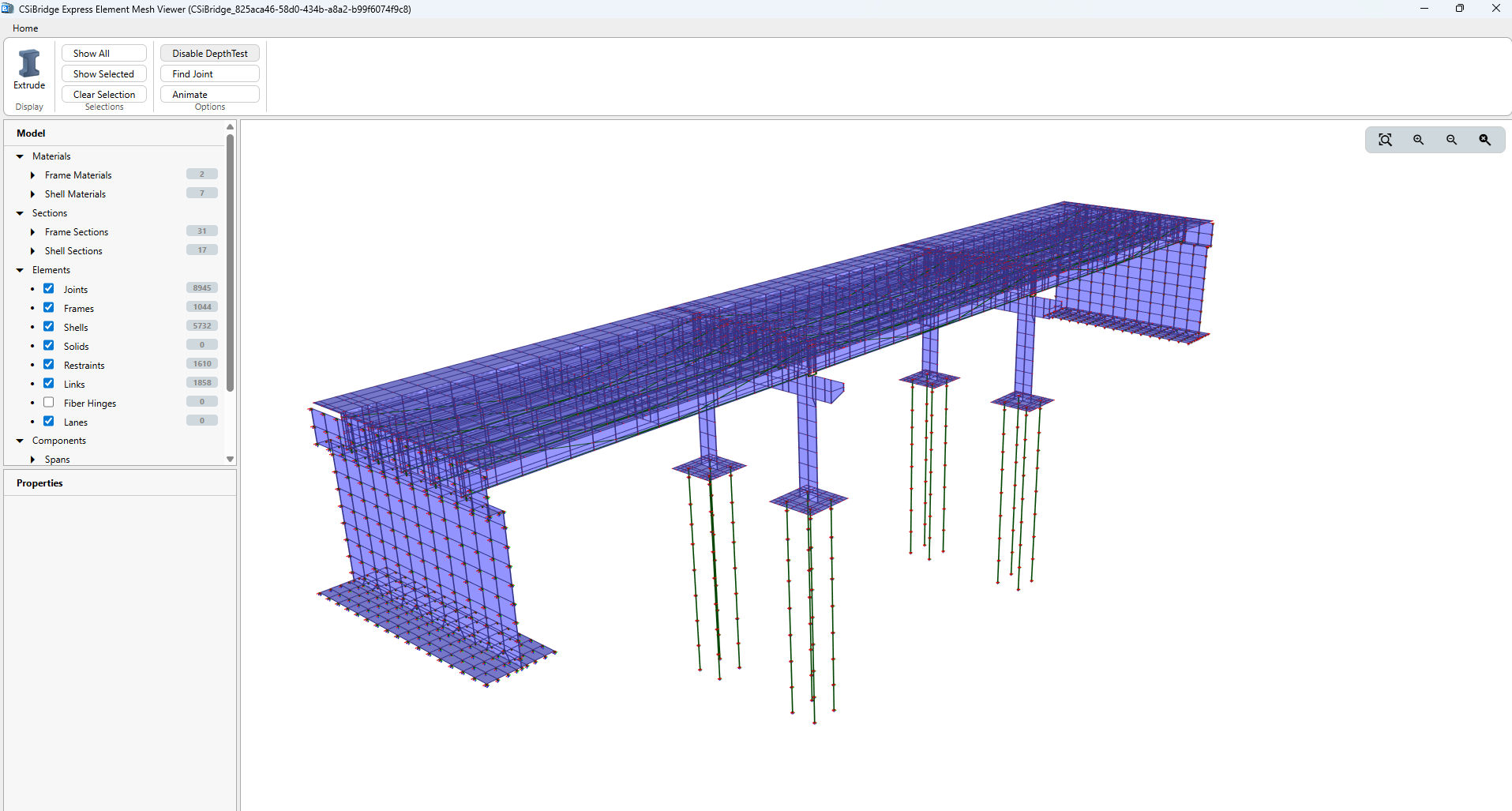Expand the Spans item under Components
This screenshot has height=811, width=1512.
(x=32, y=459)
